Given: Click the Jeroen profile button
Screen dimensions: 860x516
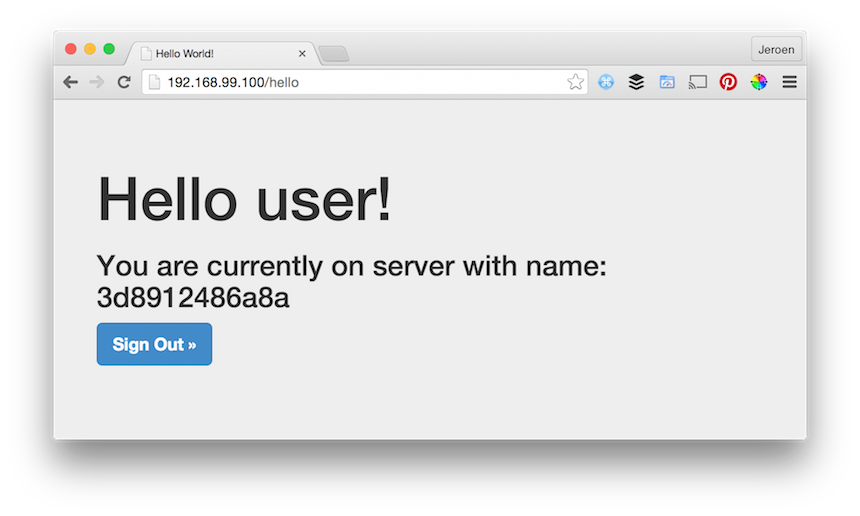Looking at the screenshot, I should [x=776, y=49].
